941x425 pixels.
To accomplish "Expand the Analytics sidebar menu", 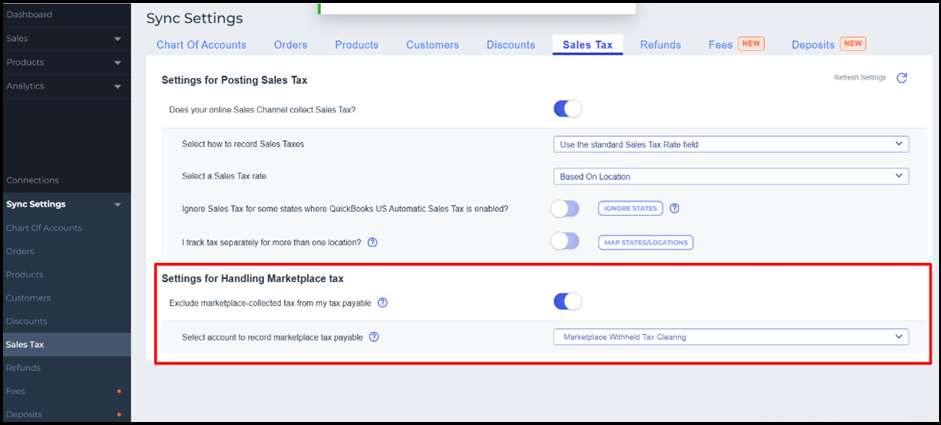I will pos(65,86).
